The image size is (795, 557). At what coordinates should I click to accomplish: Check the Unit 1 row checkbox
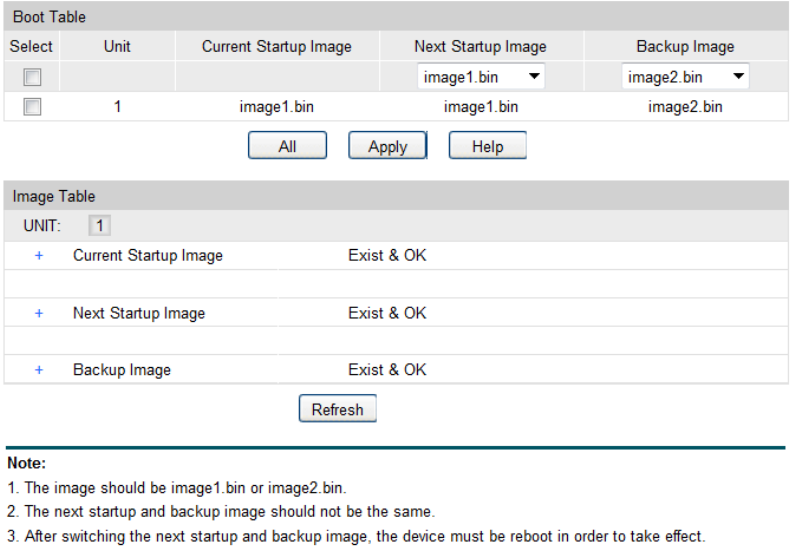tap(32, 107)
